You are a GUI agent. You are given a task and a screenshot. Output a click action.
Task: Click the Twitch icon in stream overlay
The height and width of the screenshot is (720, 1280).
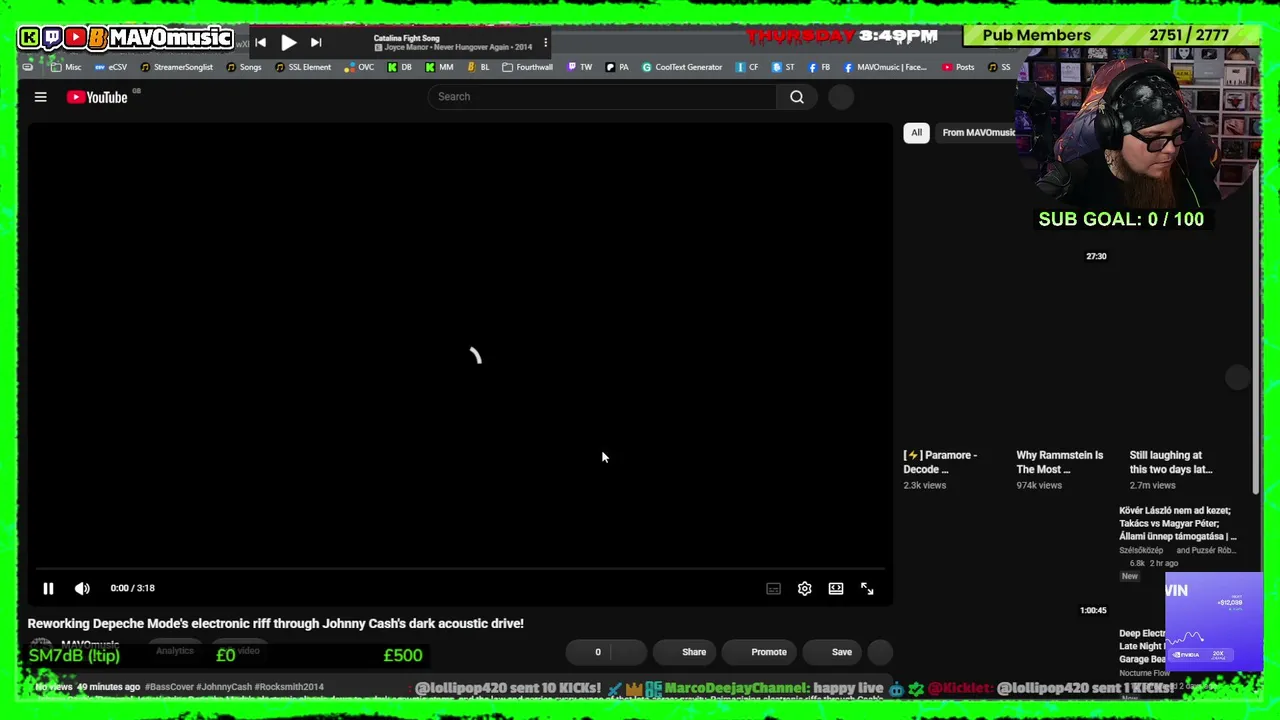click(52, 38)
